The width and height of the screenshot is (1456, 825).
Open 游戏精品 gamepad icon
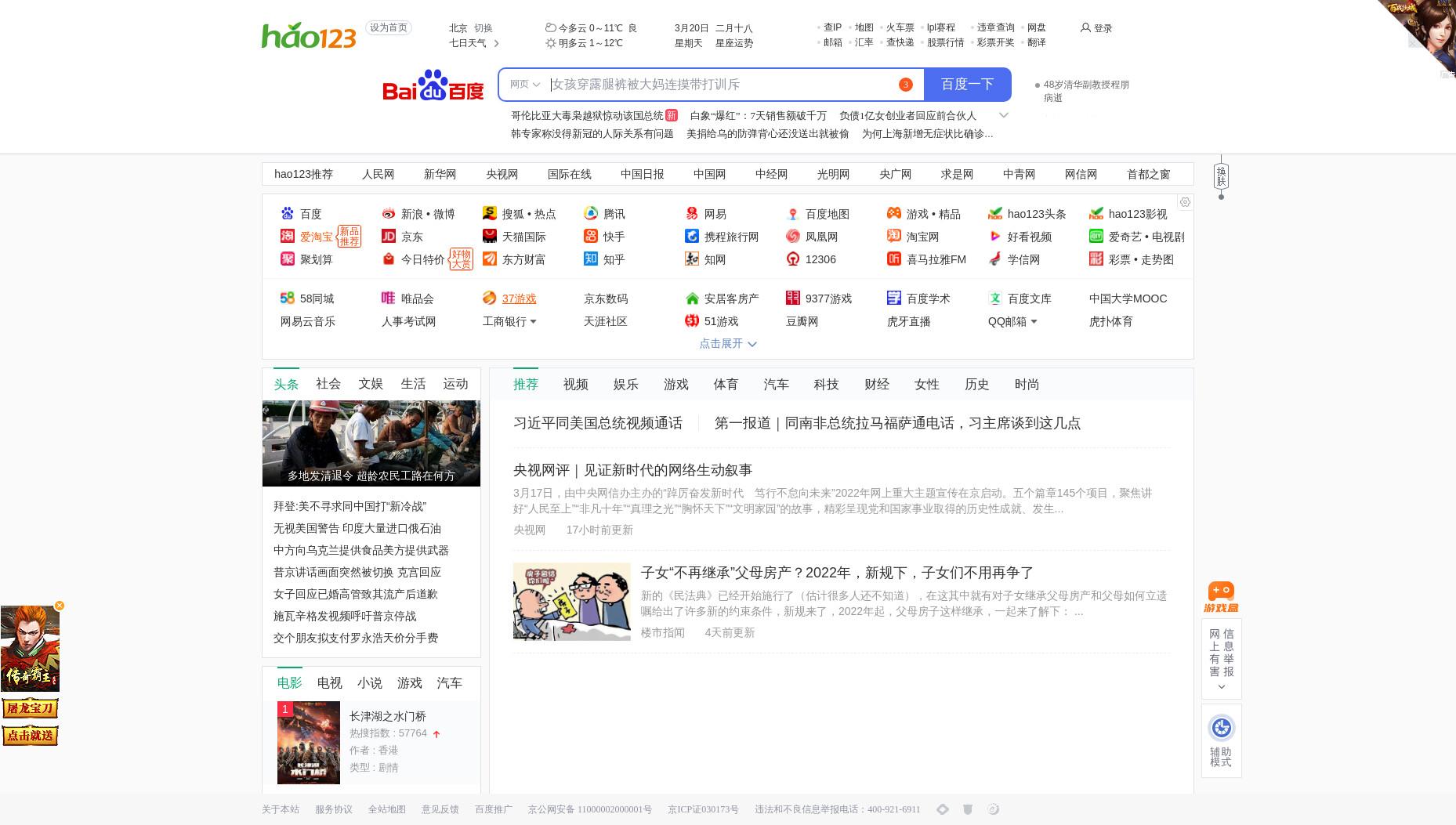pyautogui.click(x=894, y=213)
